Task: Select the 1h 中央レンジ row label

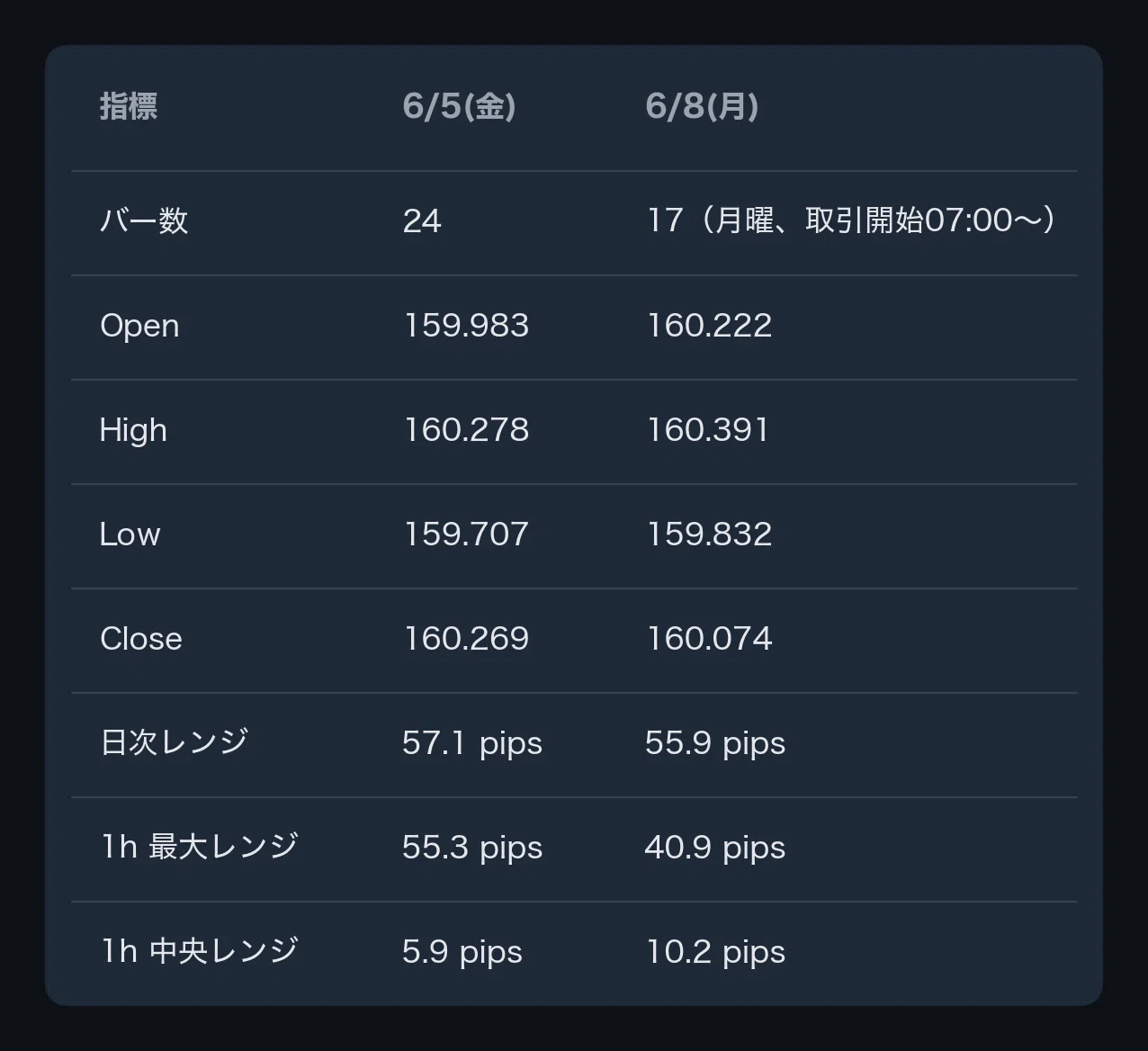Action: click(199, 951)
